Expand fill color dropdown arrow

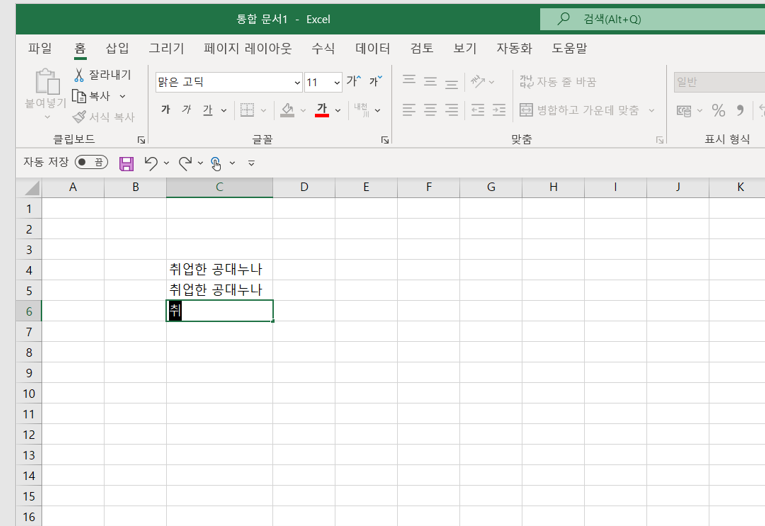point(303,111)
